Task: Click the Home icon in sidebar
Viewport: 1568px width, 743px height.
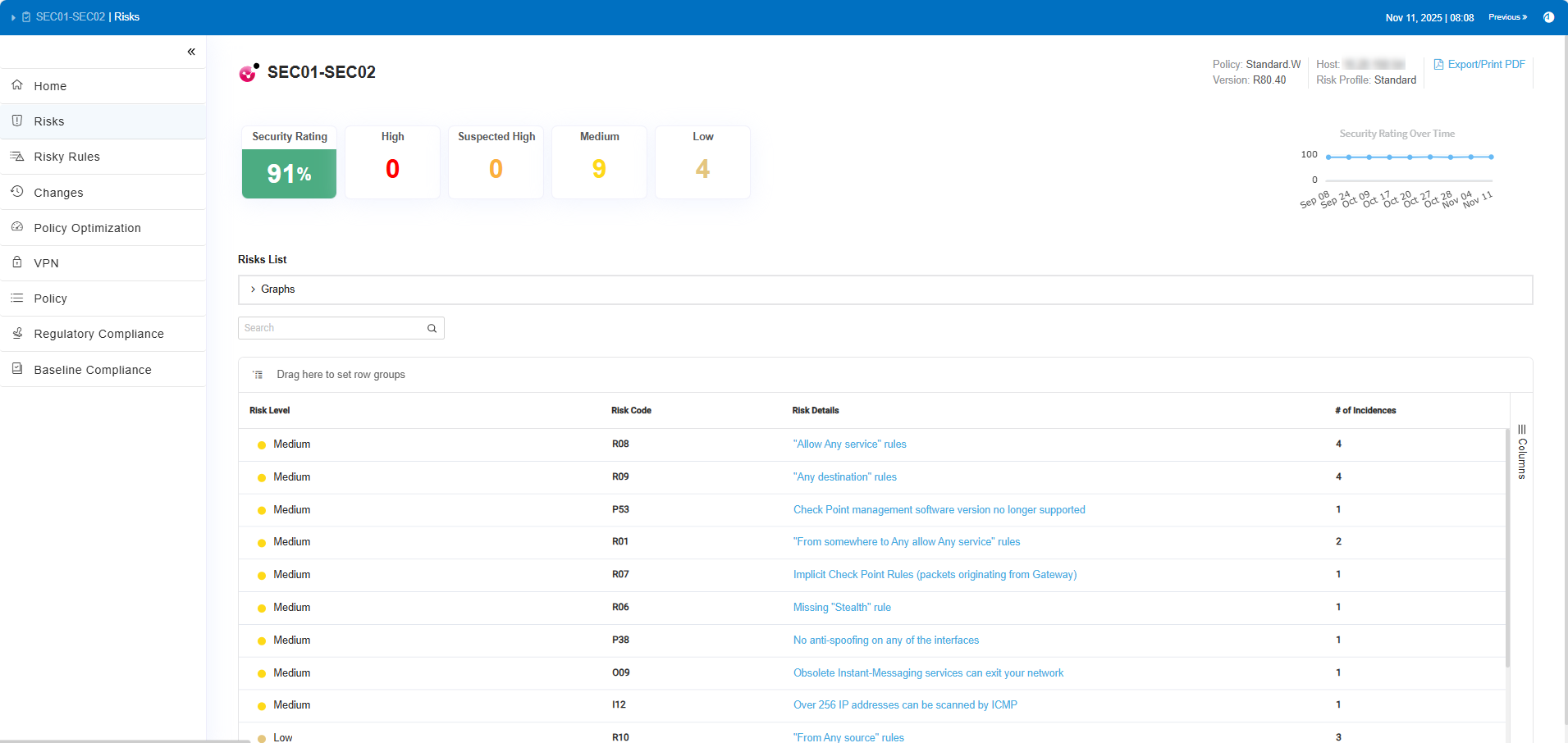Action: (17, 85)
